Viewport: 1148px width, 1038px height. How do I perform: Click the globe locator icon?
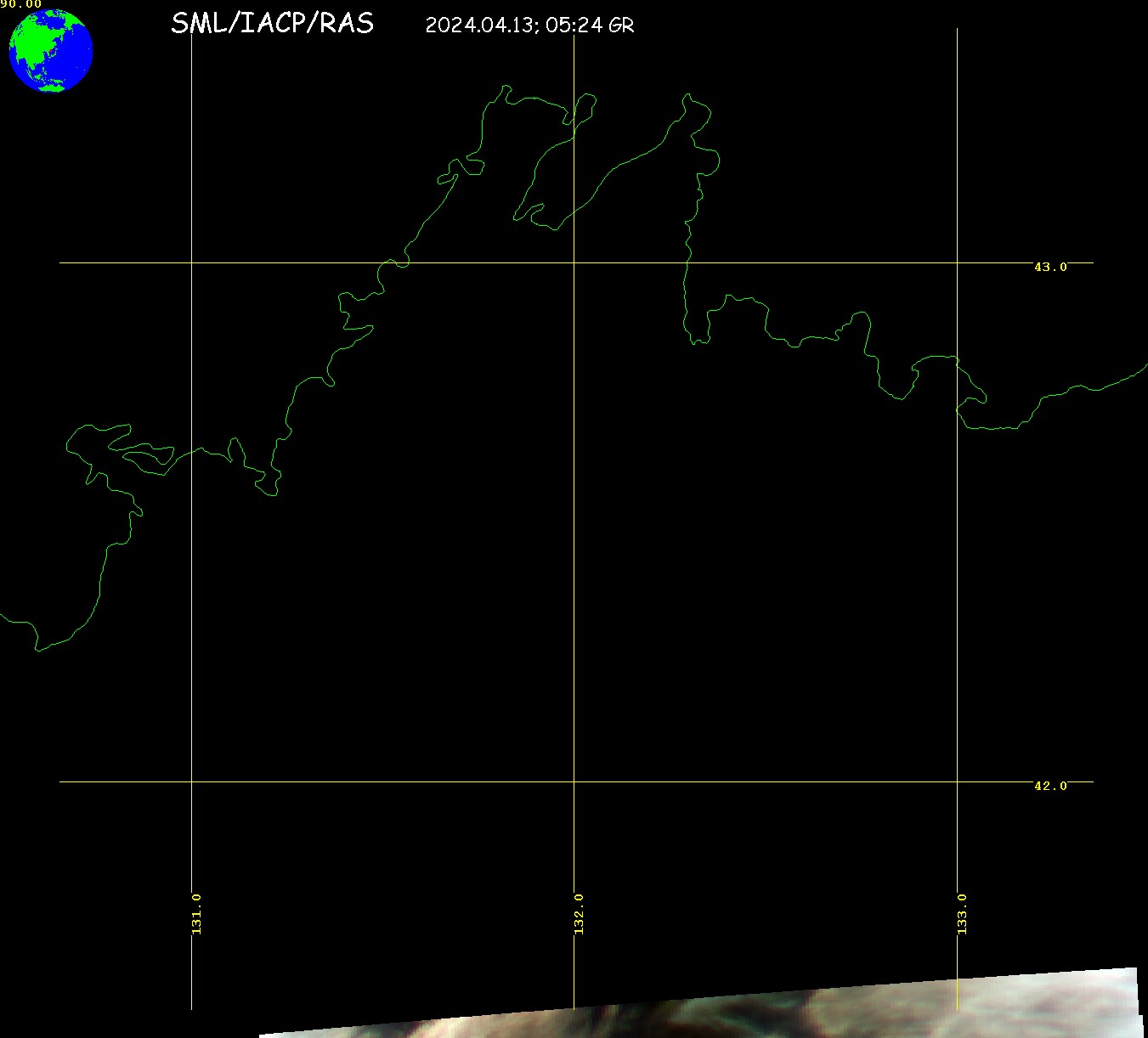[50, 50]
